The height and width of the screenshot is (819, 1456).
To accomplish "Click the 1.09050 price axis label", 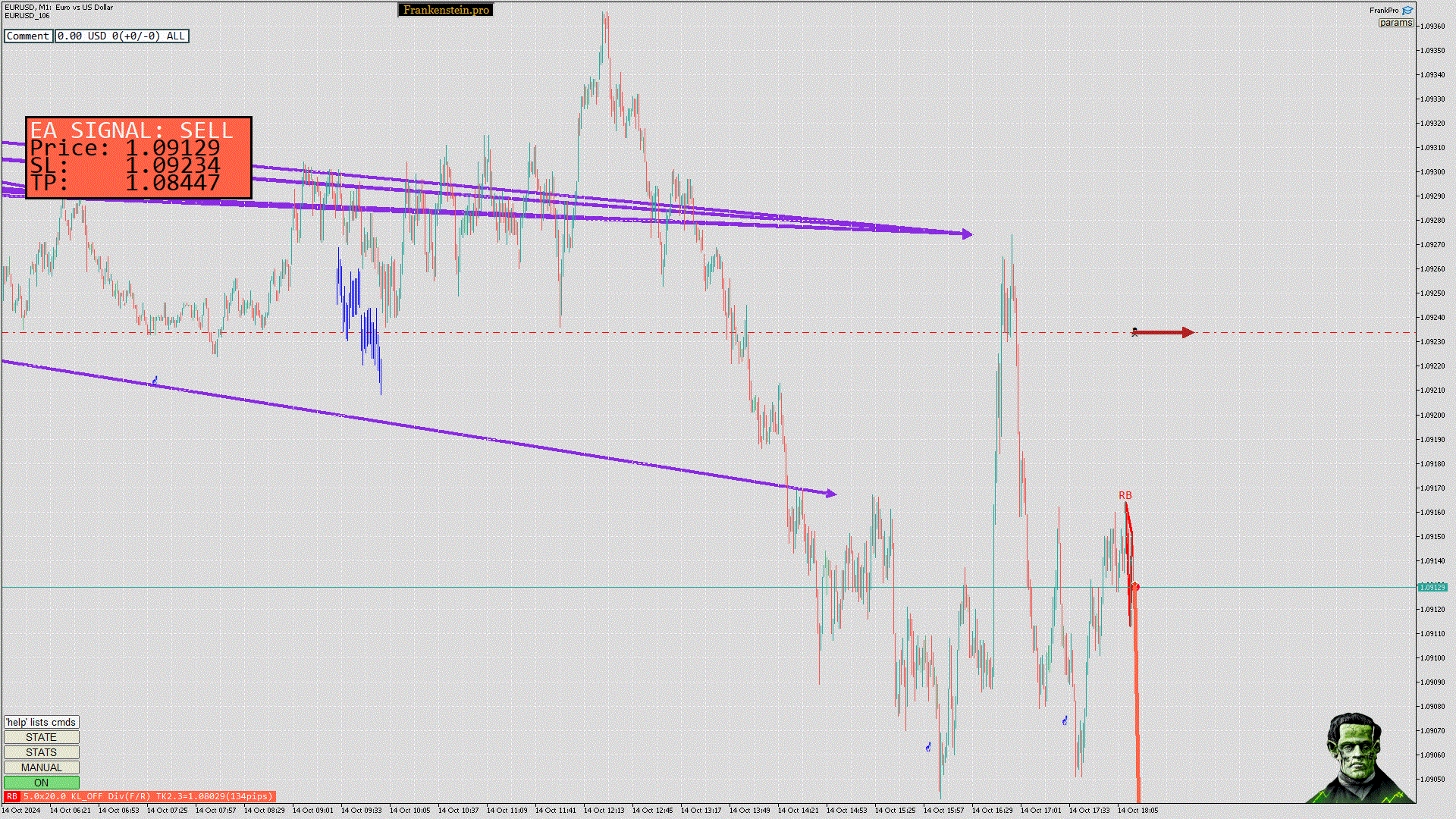I will tap(1432, 779).
